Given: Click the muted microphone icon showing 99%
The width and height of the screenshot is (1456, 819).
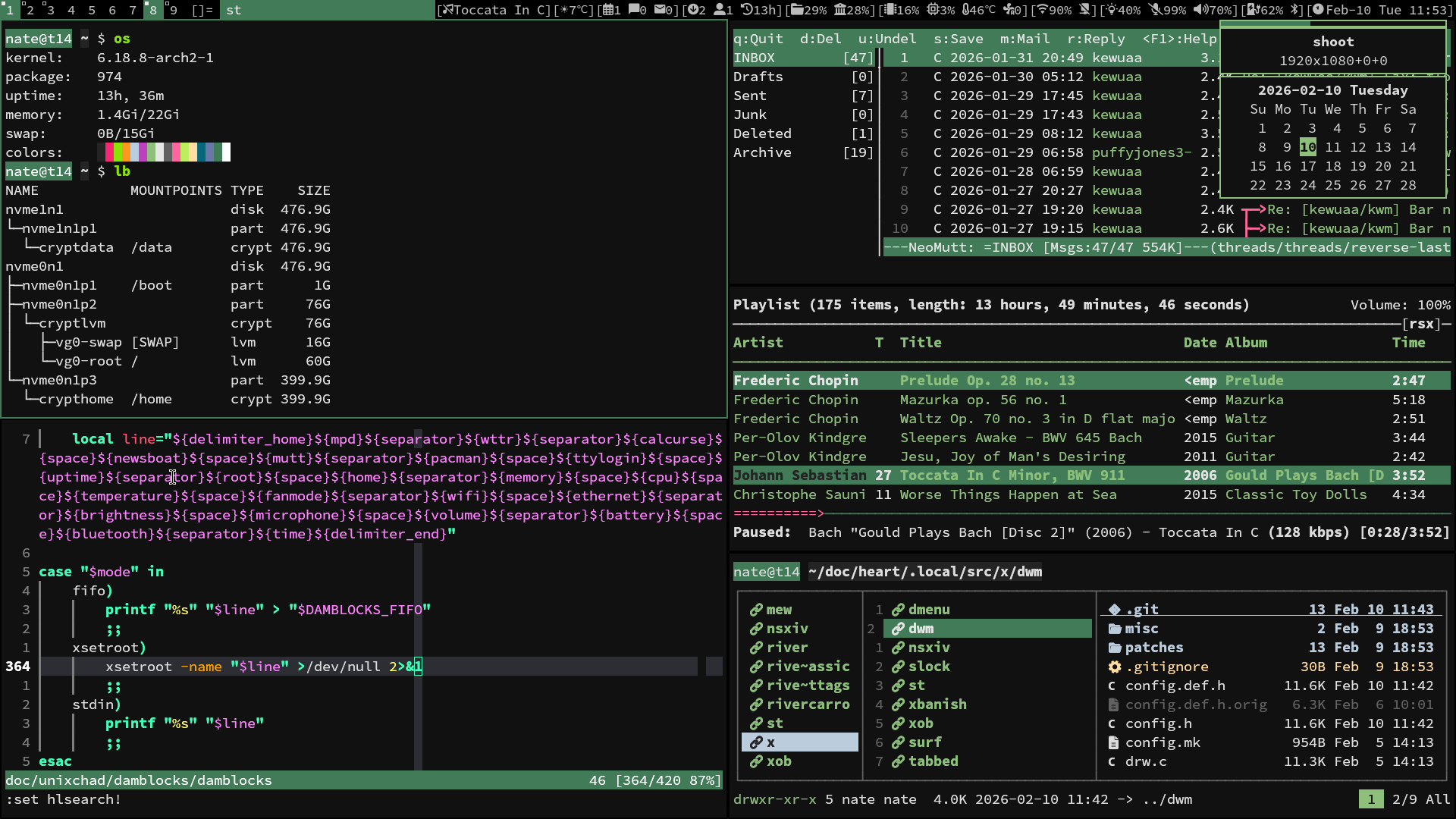Looking at the screenshot, I should 1155,10.
